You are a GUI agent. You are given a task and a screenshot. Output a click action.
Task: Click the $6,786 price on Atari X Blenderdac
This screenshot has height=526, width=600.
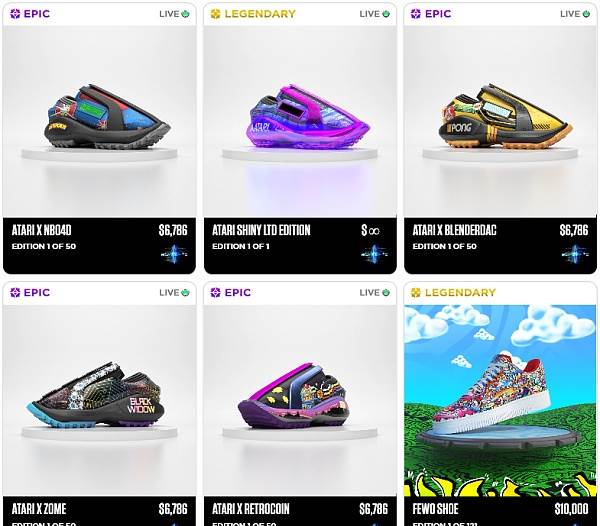tap(574, 230)
